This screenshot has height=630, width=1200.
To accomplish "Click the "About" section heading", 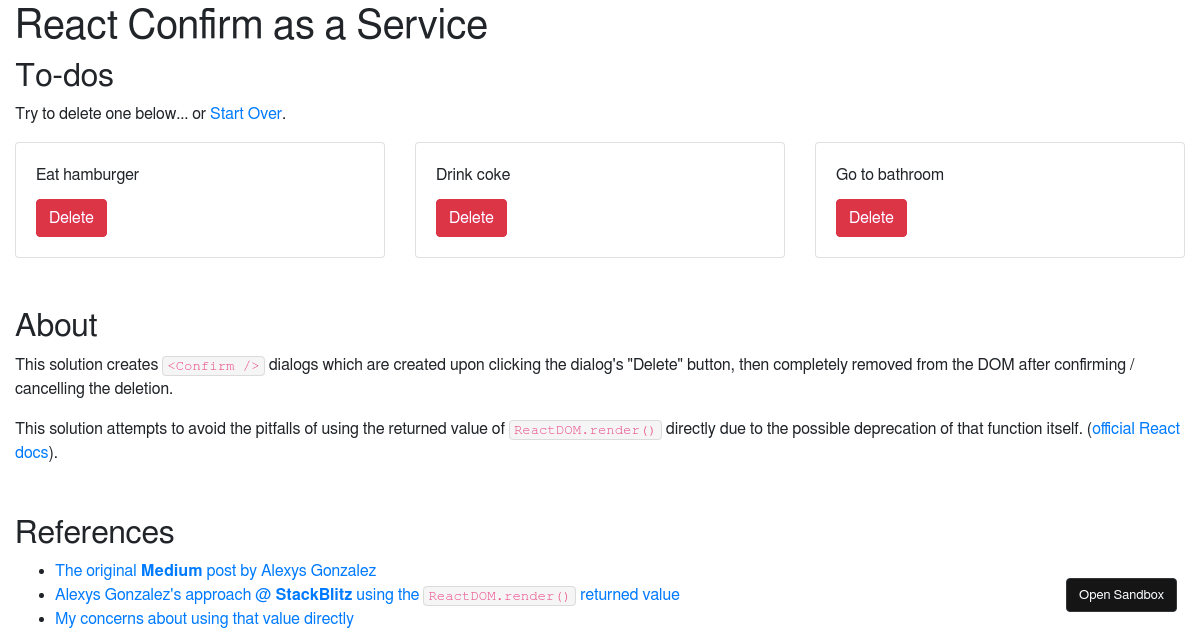I will click(55, 325).
